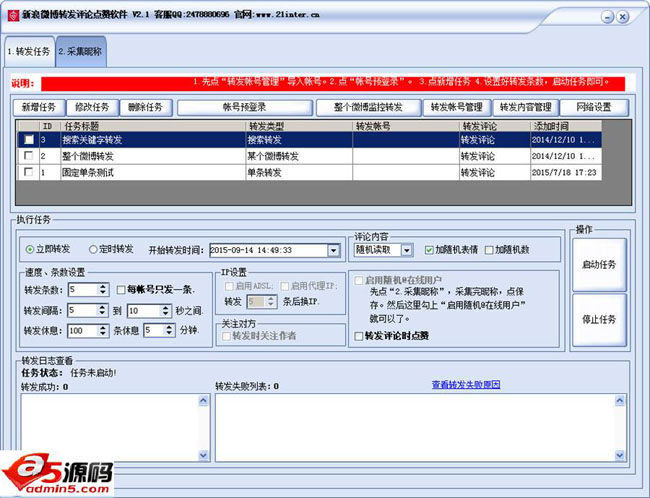Click down arrow of 转发失败列表 scrollbar
This screenshot has height=498, width=650.
click(x=620, y=455)
